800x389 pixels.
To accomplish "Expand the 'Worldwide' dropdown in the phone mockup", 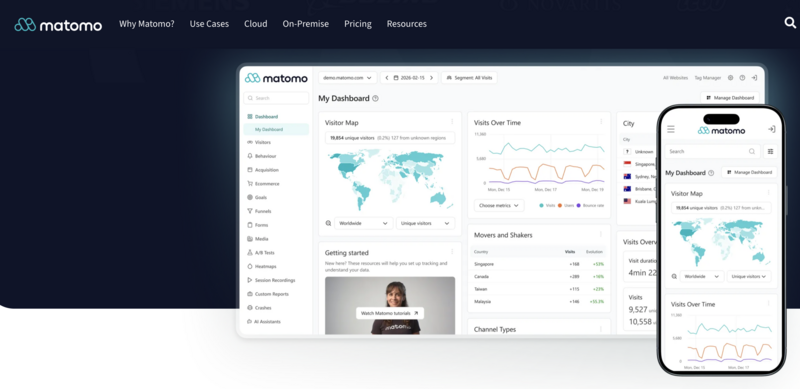I will (702, 276).
